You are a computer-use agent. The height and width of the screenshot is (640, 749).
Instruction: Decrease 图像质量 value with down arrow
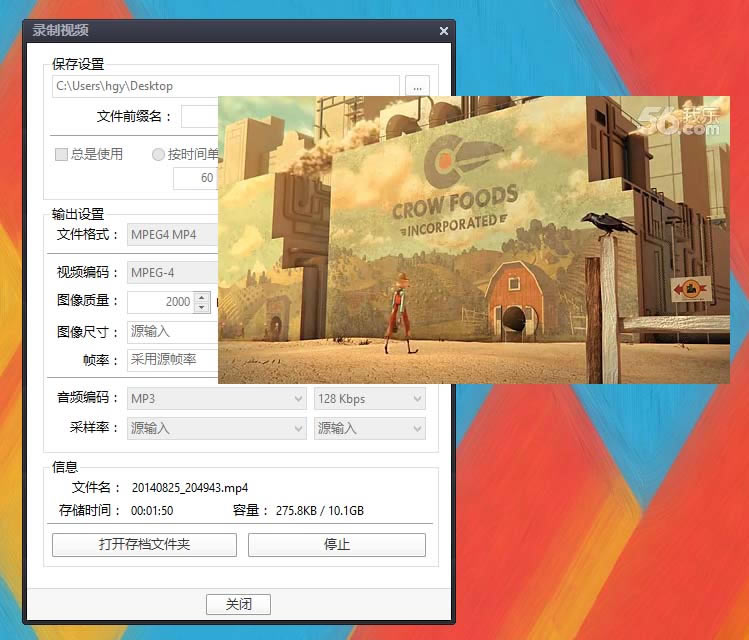coord(203,306)
